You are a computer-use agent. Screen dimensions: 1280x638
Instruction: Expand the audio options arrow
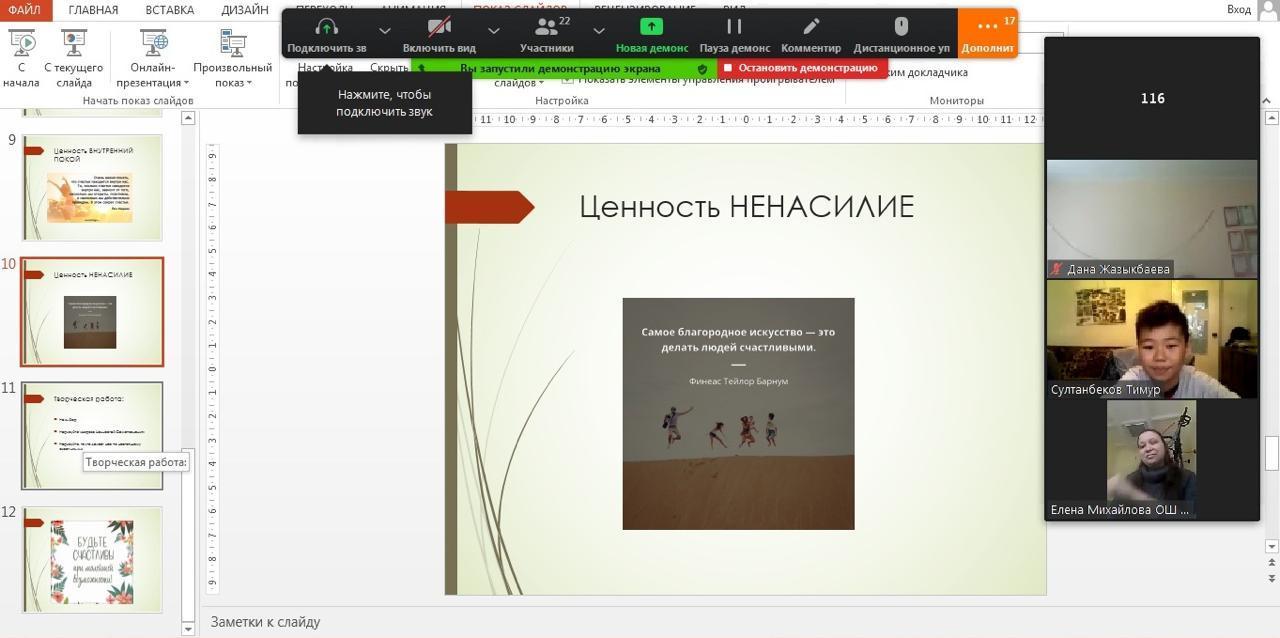(384, 31)
